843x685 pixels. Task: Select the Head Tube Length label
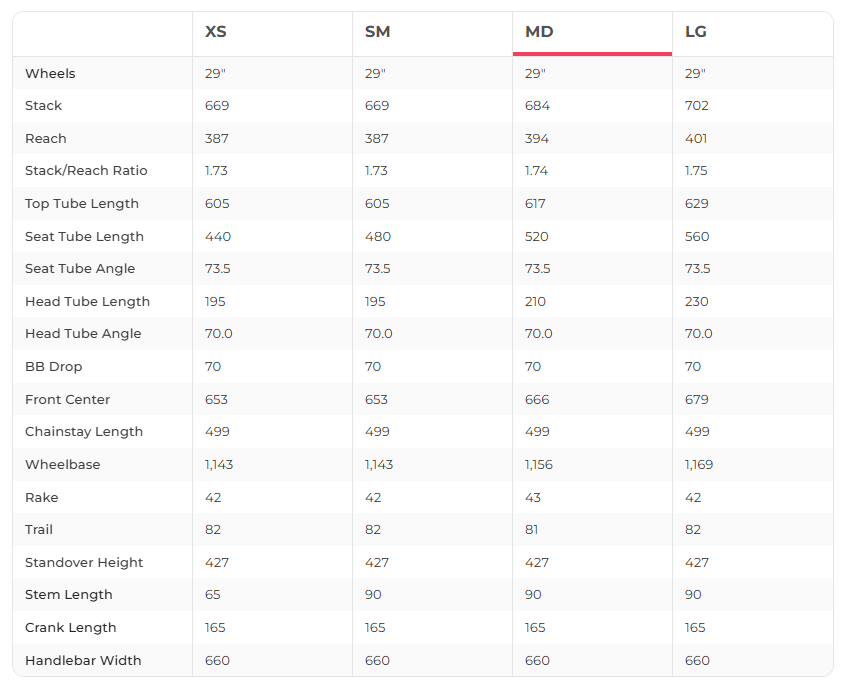[87, 302]
